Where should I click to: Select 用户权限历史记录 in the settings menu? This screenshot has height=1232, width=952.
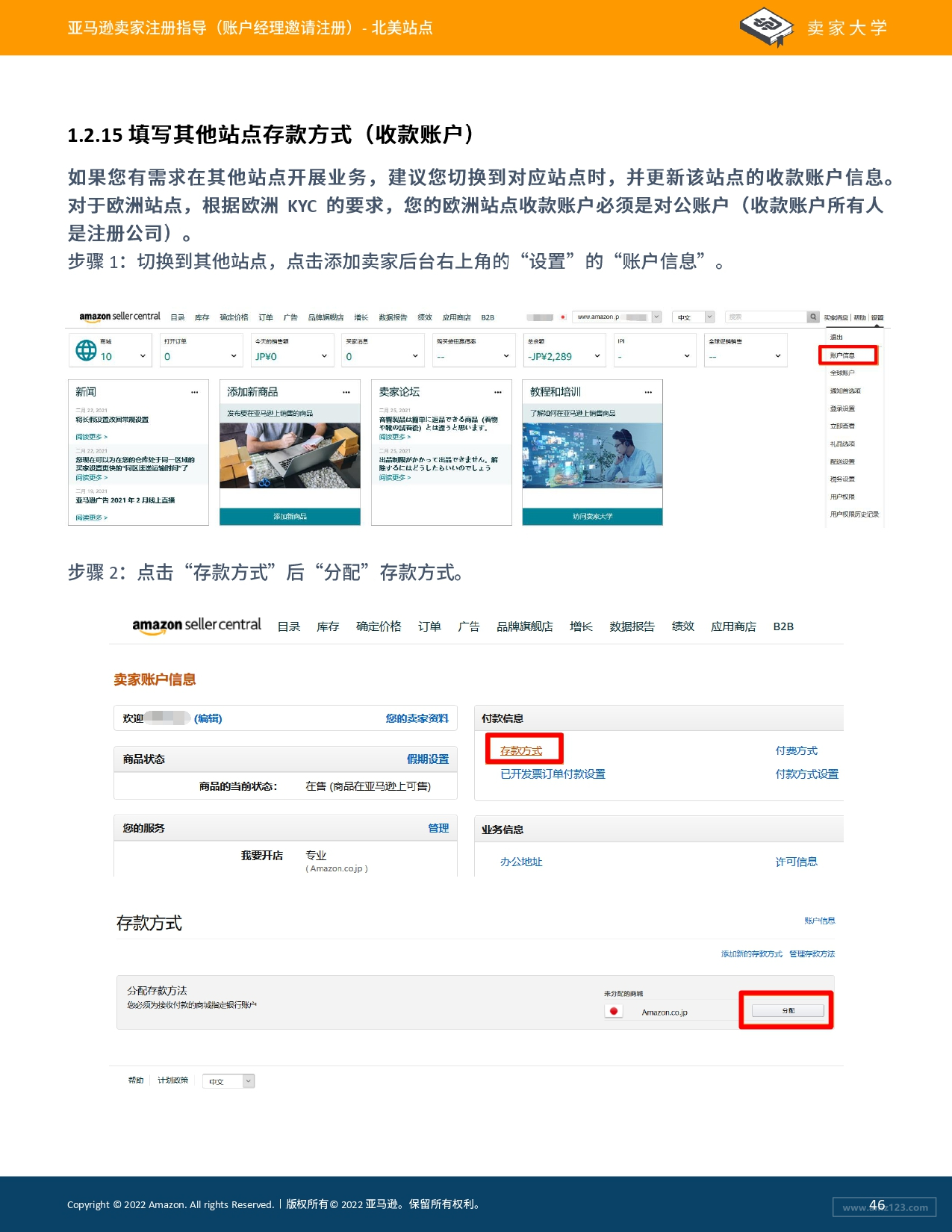tap(854, 514)
